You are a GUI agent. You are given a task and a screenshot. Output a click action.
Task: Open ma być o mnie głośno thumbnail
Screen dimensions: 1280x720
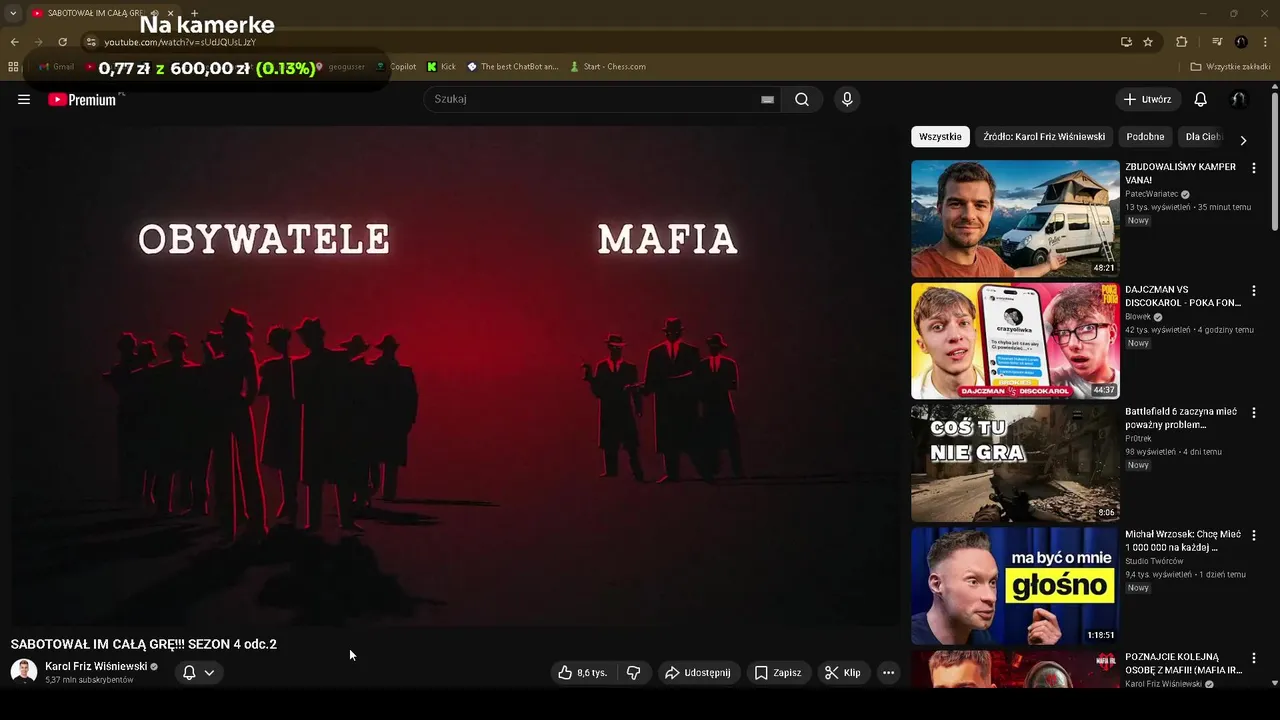point(1015,586)
